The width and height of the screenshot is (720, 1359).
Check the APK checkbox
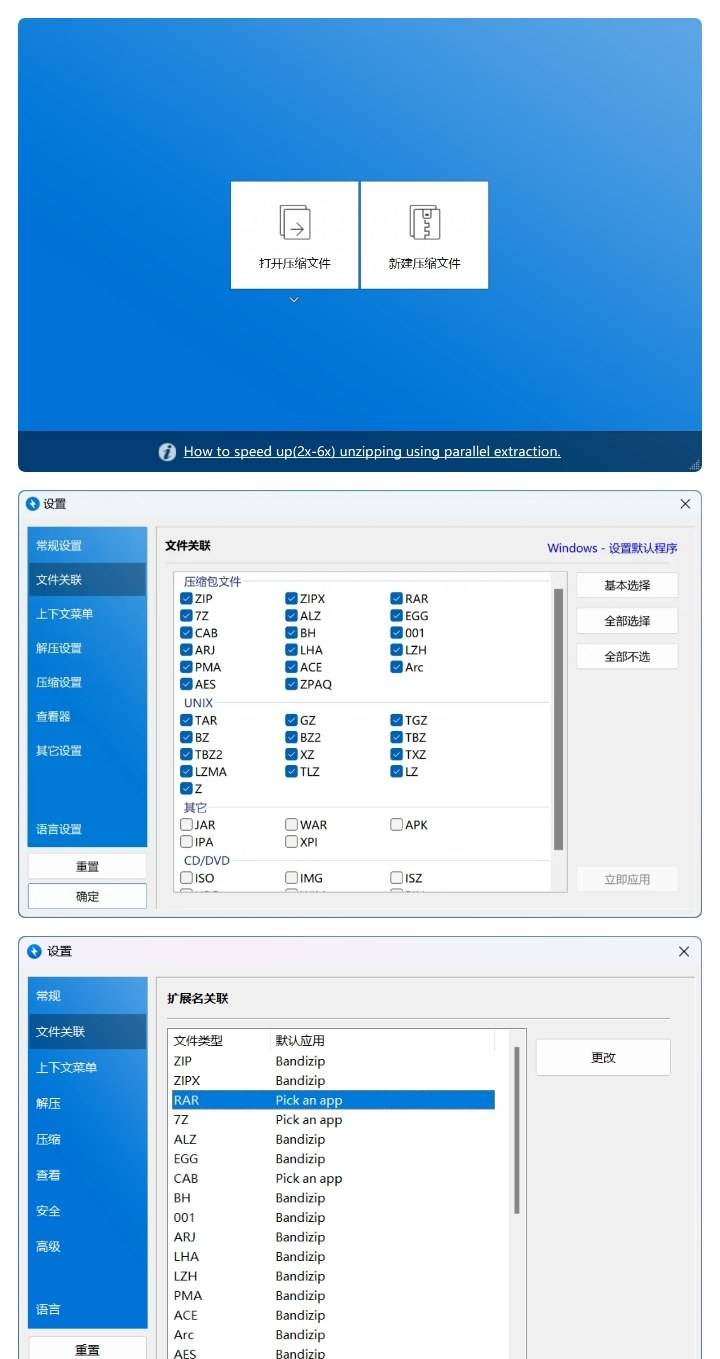(x=397, y=825)
